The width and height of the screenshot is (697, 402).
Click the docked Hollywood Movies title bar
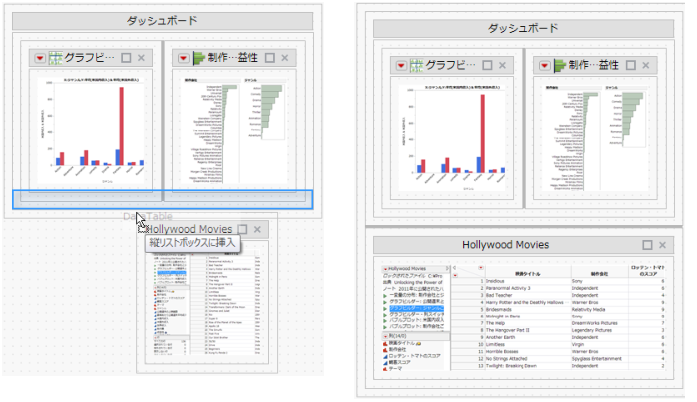click(523, 245)
